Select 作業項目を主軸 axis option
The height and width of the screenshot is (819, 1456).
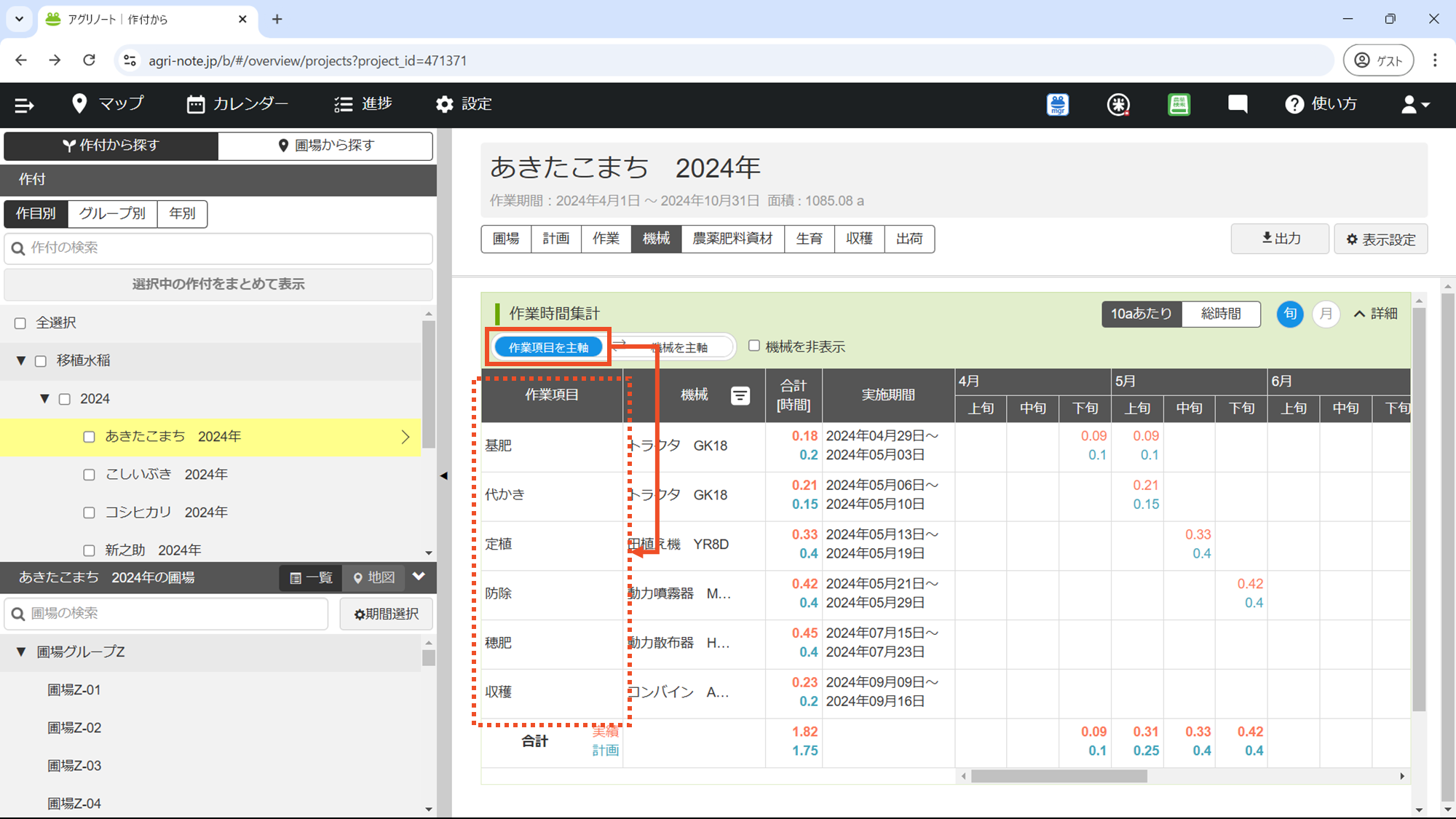(548, 347)
